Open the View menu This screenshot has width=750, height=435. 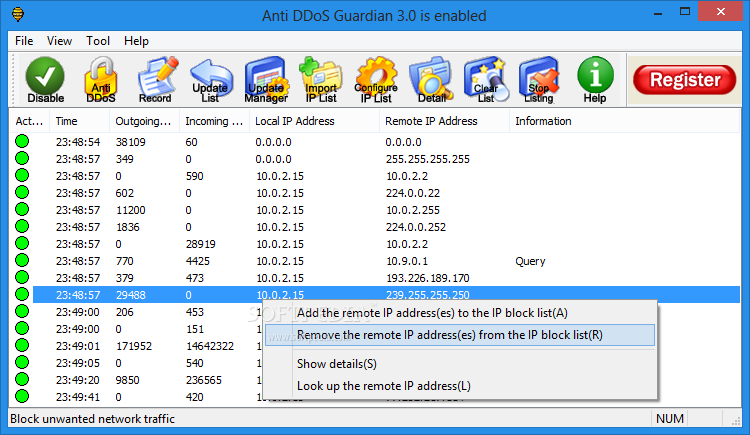[x=59, y=41]
